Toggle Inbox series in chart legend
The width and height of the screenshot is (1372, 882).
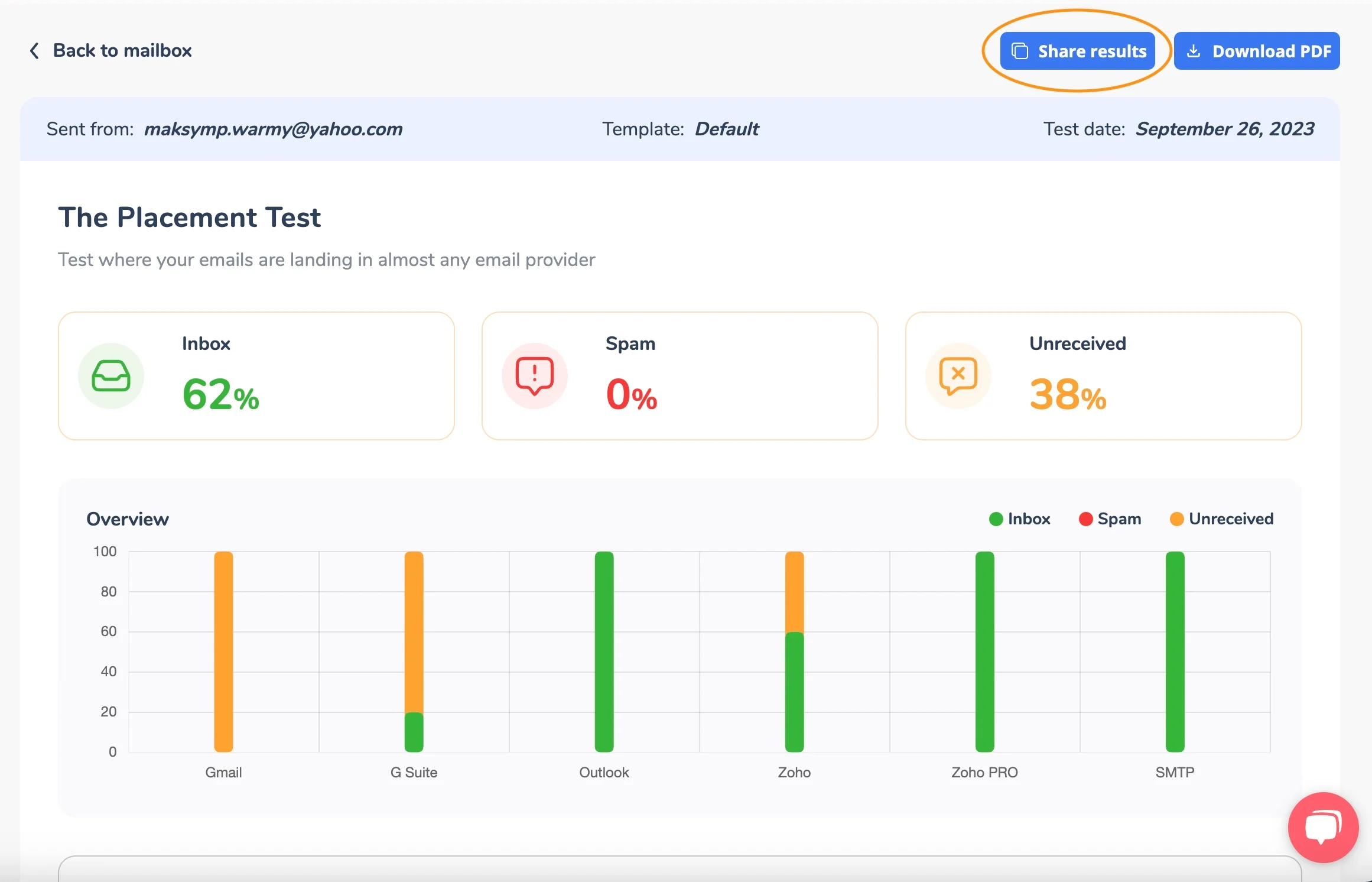[1020, 518]
